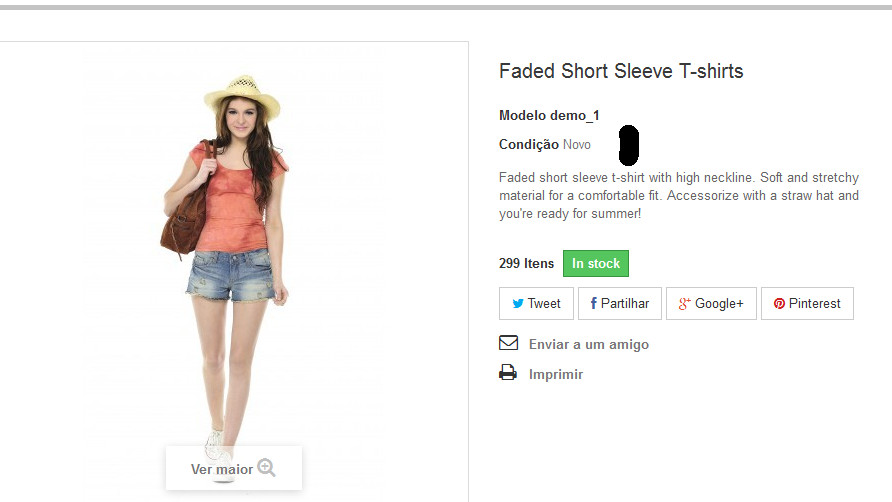Click the Facebook f icon
Screen dimensions: 892x502
tap(593, 303)
